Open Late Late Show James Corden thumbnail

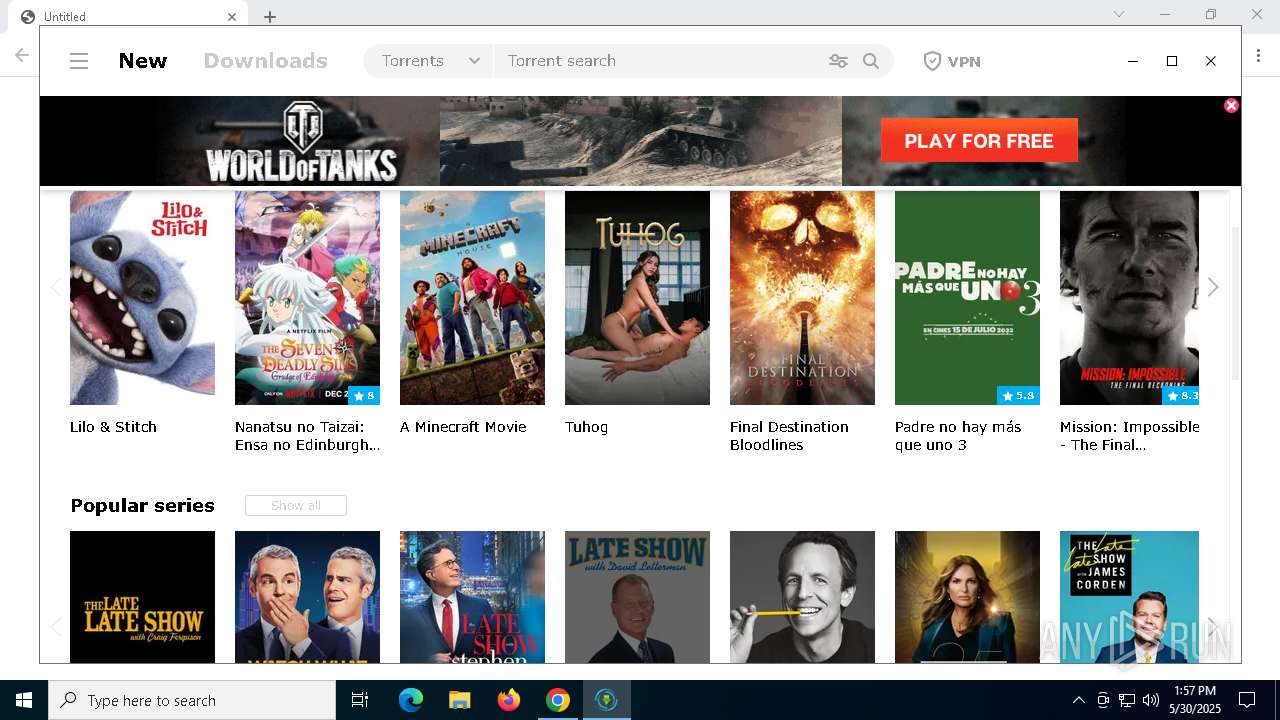(x=1129, y=597)
